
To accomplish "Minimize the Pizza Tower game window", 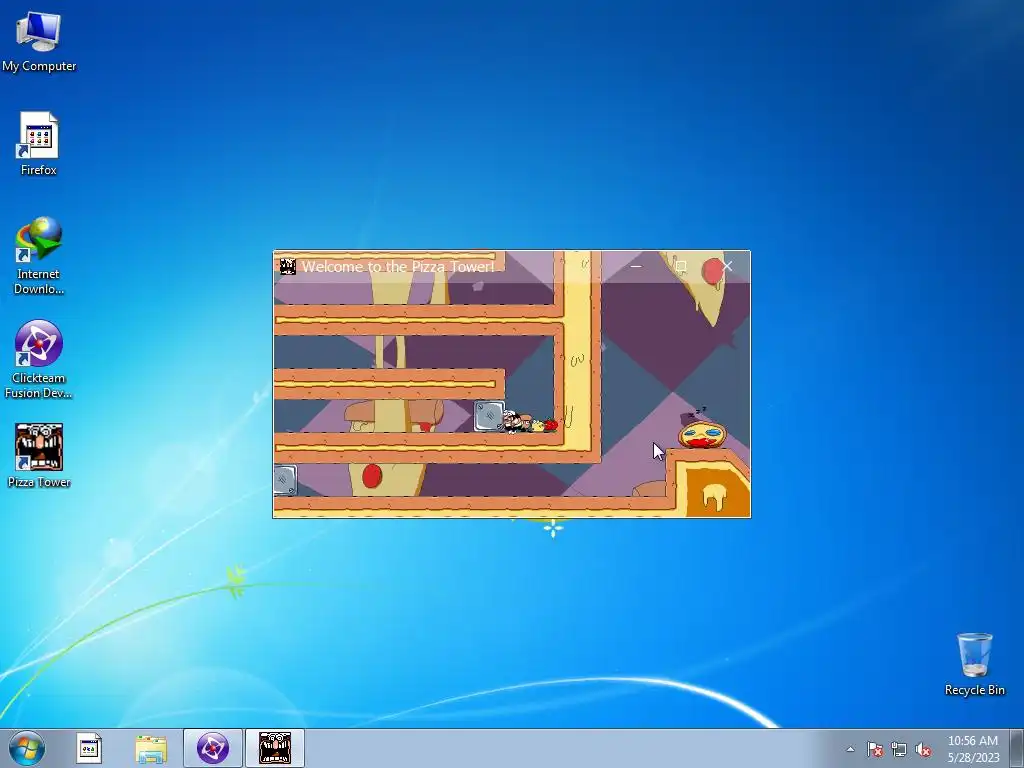I will (636, 266).
